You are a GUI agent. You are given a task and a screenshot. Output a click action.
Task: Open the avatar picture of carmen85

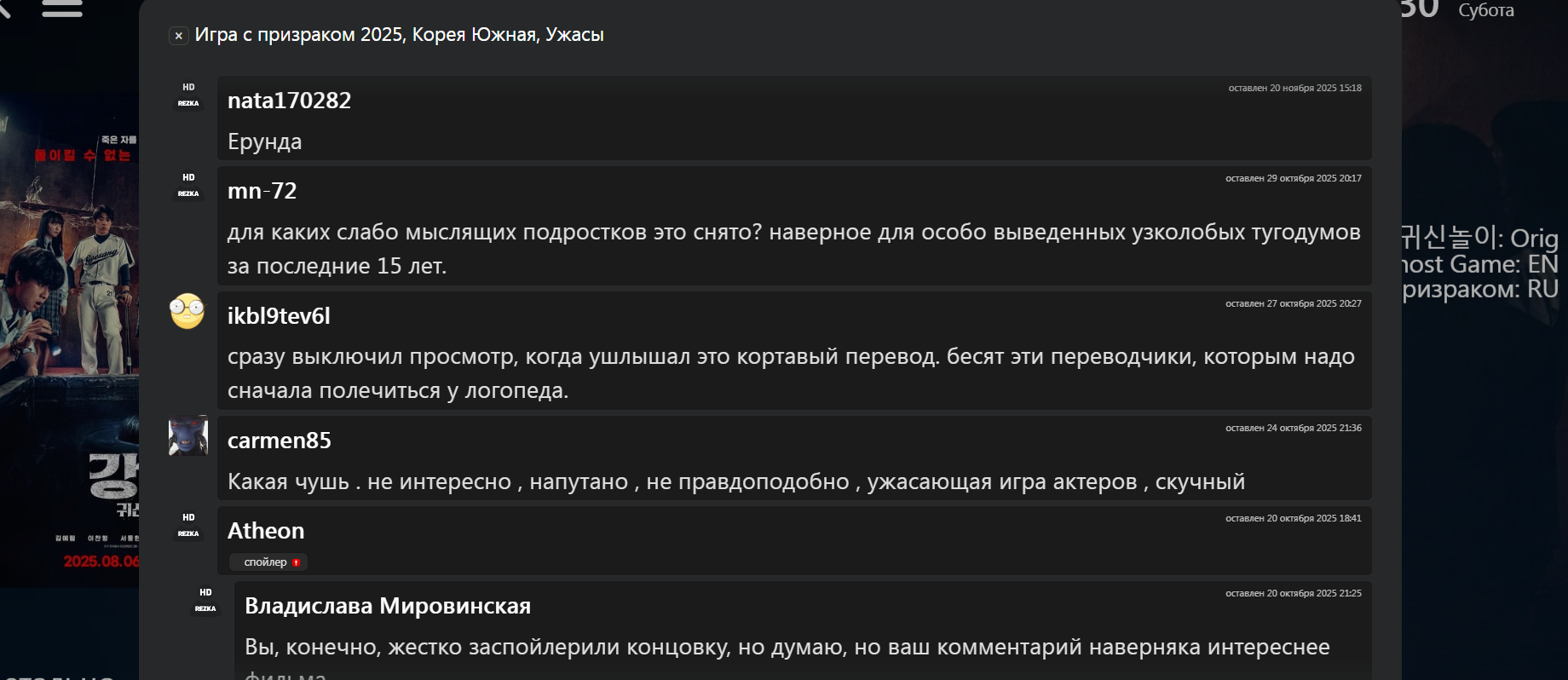[188, 435]
